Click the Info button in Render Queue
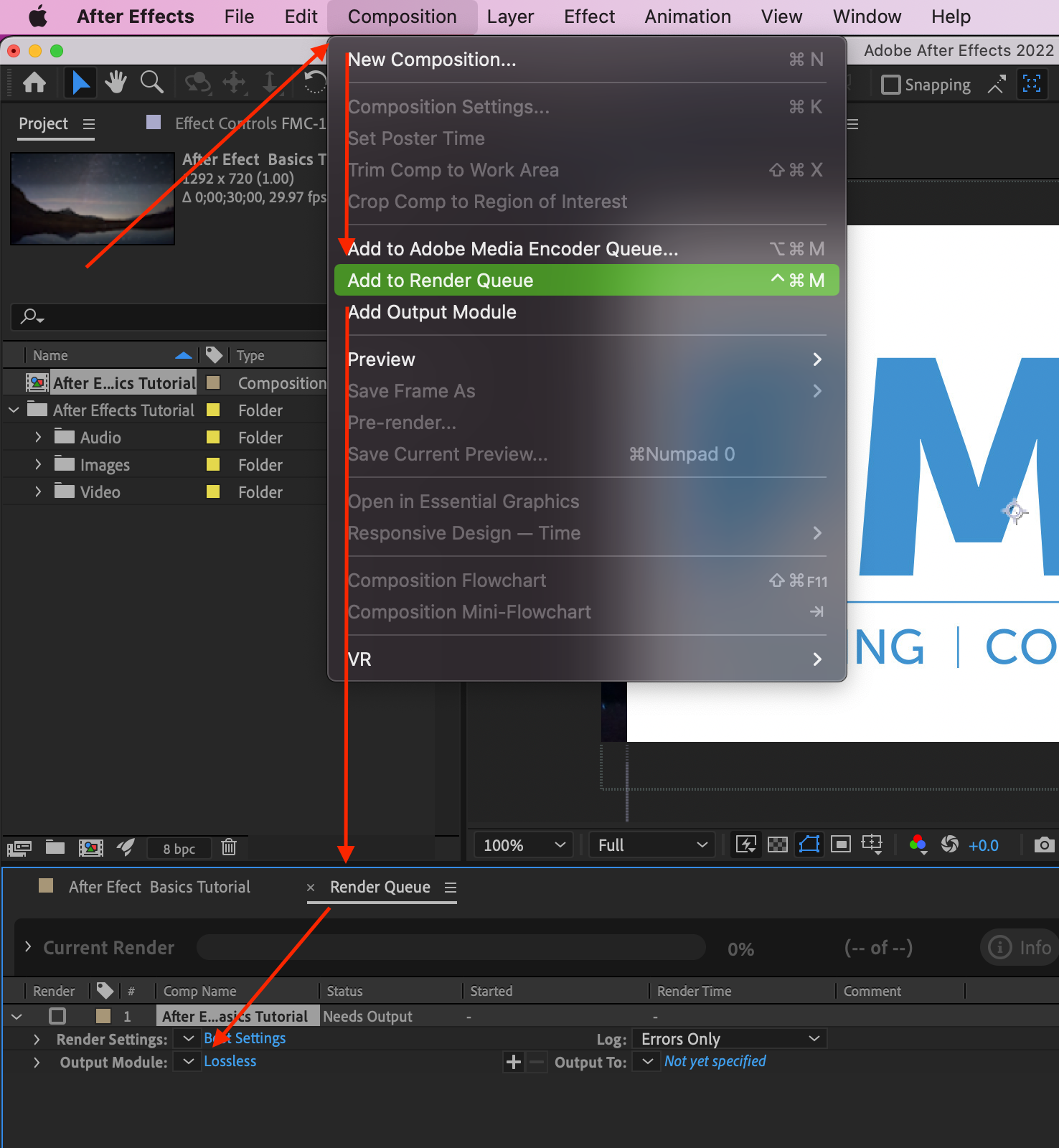 coord(1020,948)
